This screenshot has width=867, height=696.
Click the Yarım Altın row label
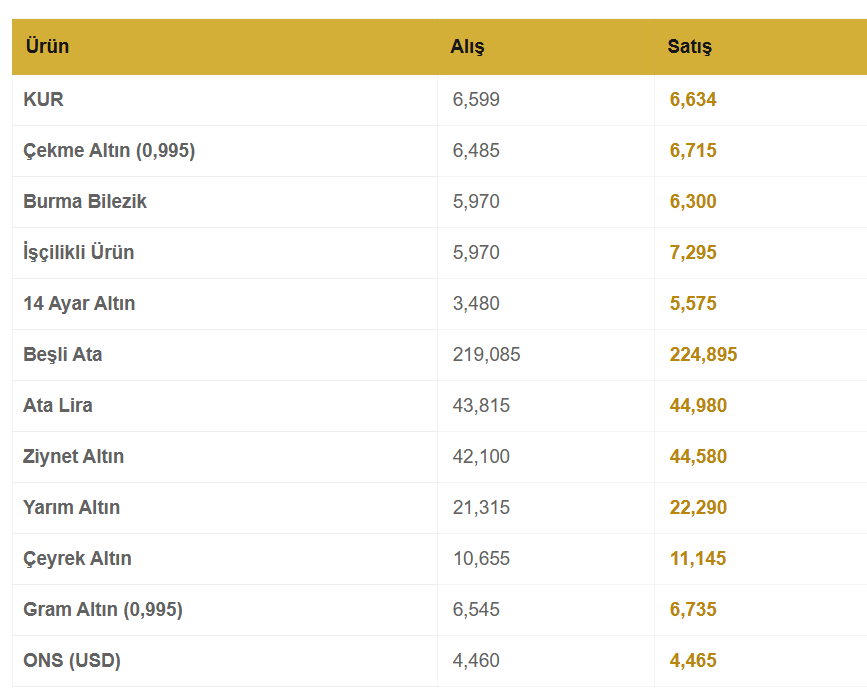(x=71, y=507)
